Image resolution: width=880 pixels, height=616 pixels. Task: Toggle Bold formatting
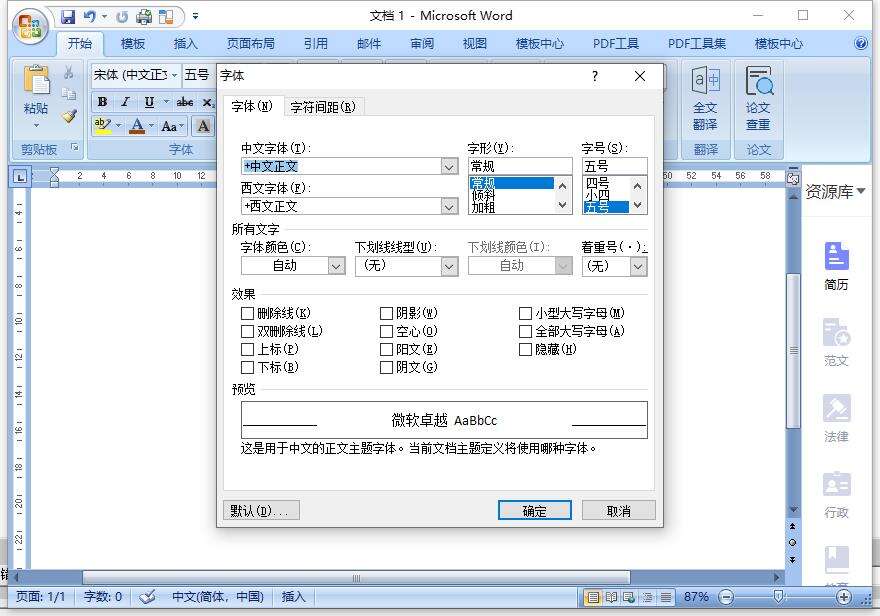pos(102,102)
